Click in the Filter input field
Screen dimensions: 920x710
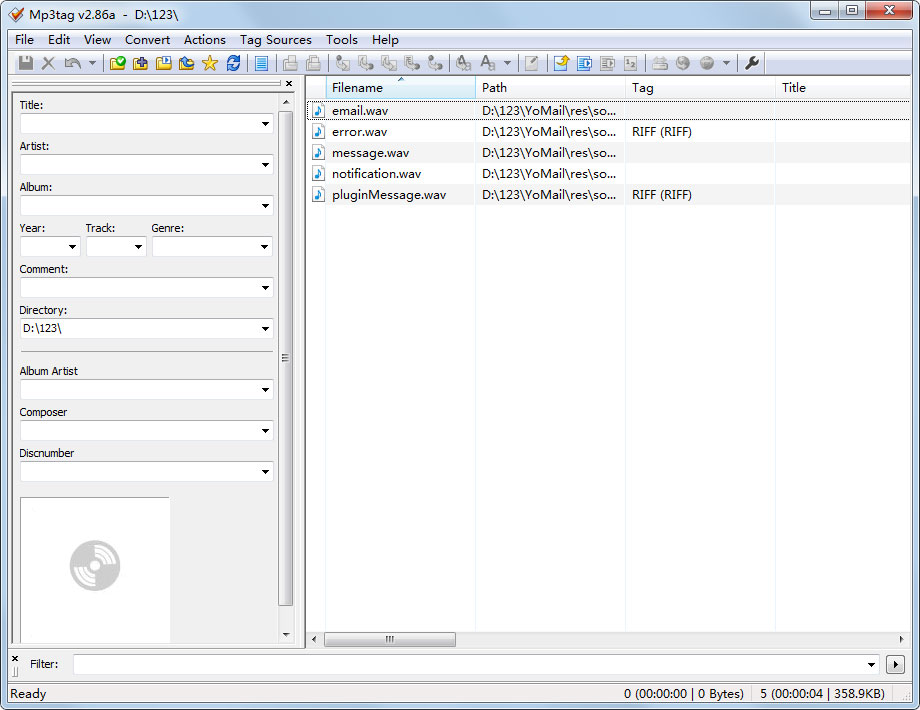[x=469, y=665]
